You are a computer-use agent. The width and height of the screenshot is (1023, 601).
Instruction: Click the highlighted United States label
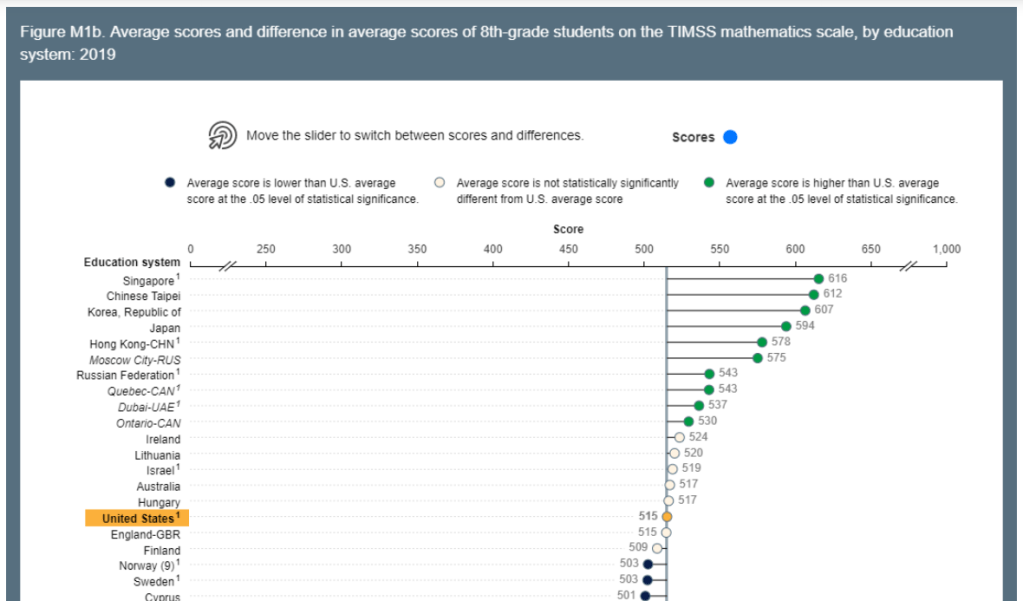[137, 518]
